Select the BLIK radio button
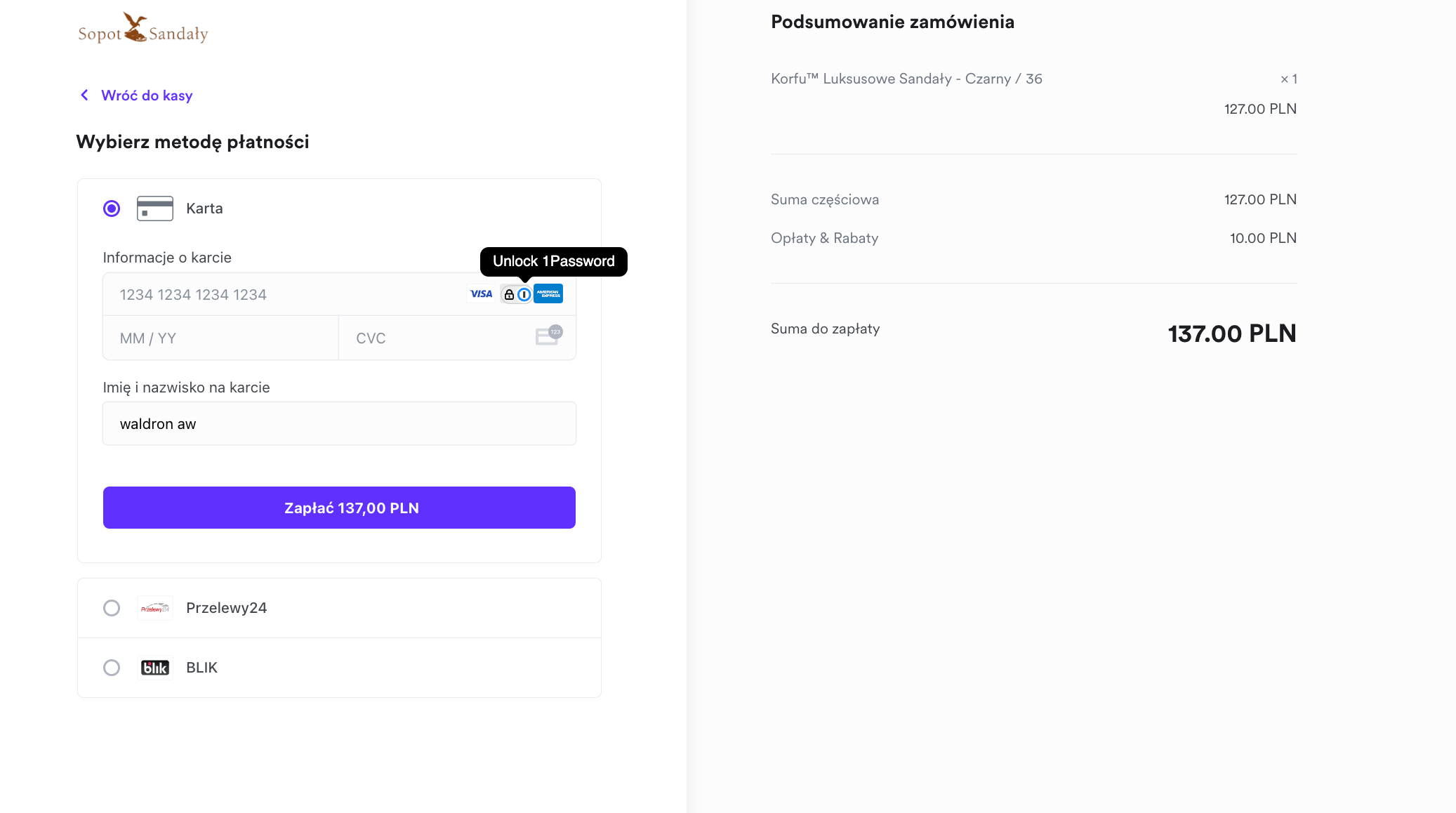This screenshot has height=813, width=1456. (112, 668)
